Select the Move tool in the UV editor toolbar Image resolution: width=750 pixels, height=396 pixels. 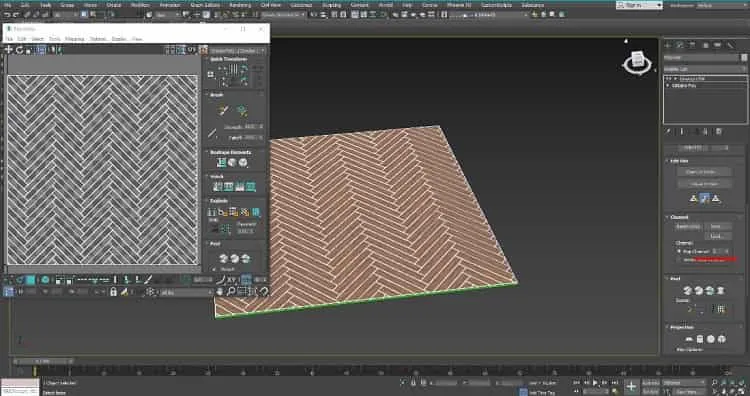[8, 50]
